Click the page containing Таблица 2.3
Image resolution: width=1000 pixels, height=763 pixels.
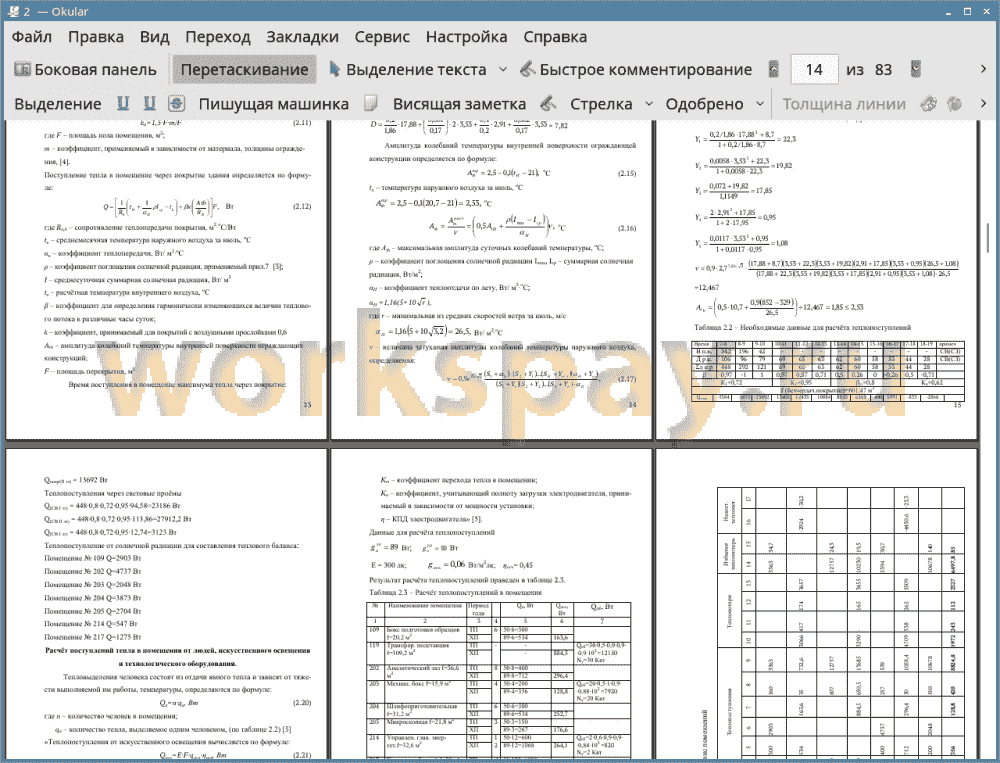pos(492,604)
